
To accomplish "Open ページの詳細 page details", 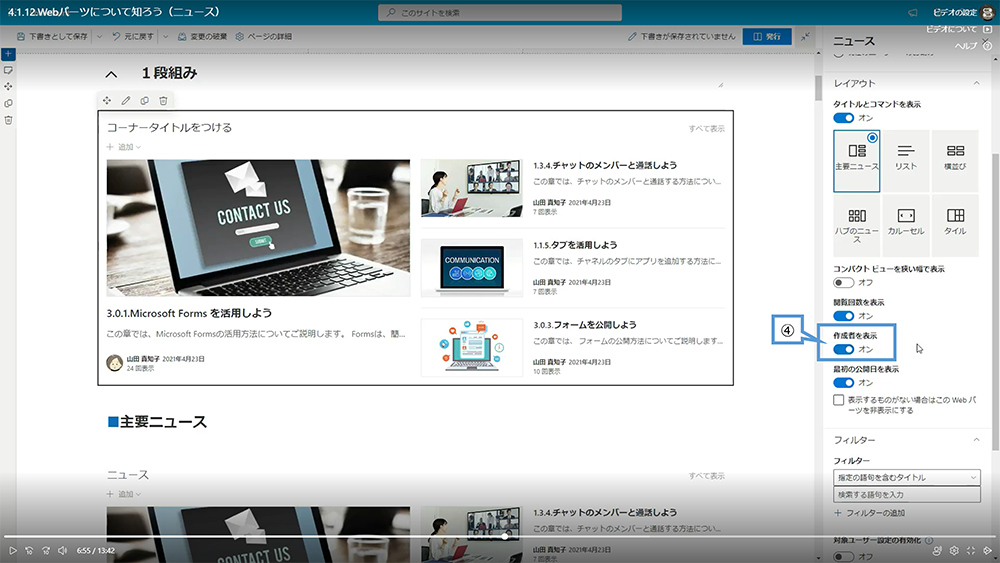I will (263, 36).
